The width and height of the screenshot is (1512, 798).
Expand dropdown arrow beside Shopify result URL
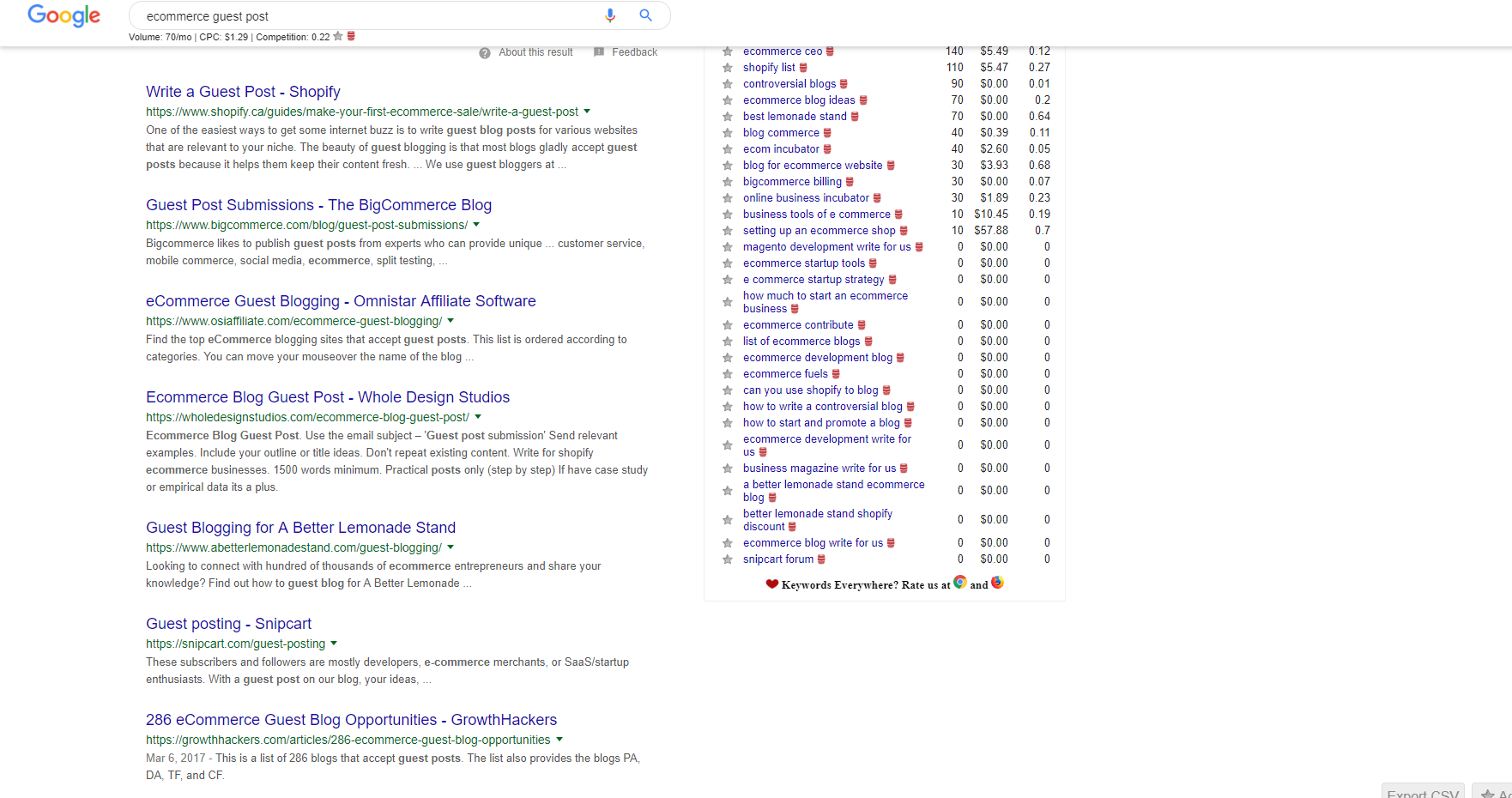[x=587, y=112]
